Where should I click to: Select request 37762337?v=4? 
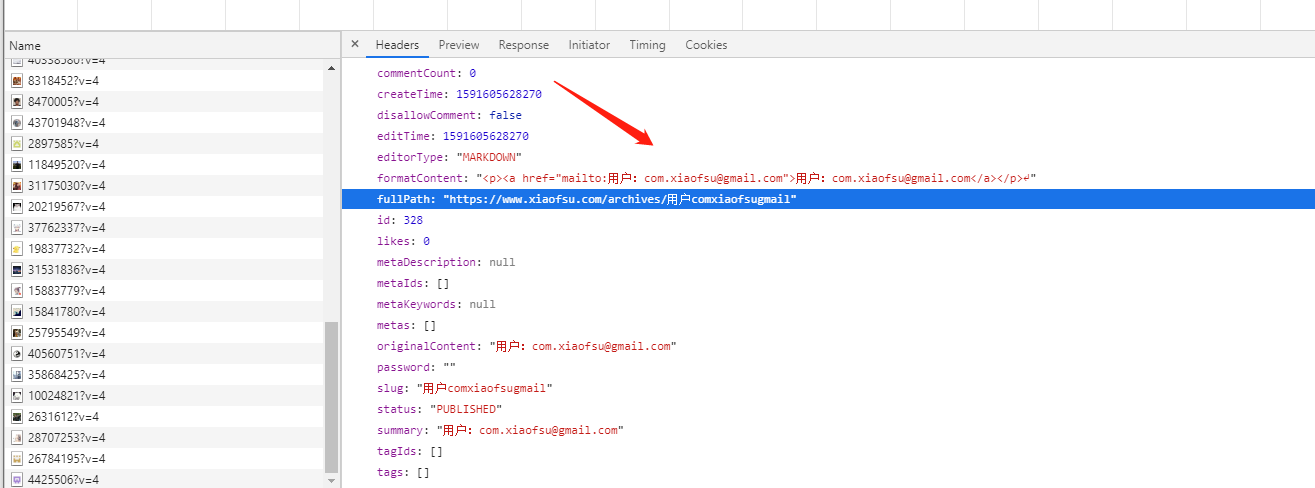(x=162, y=227)
